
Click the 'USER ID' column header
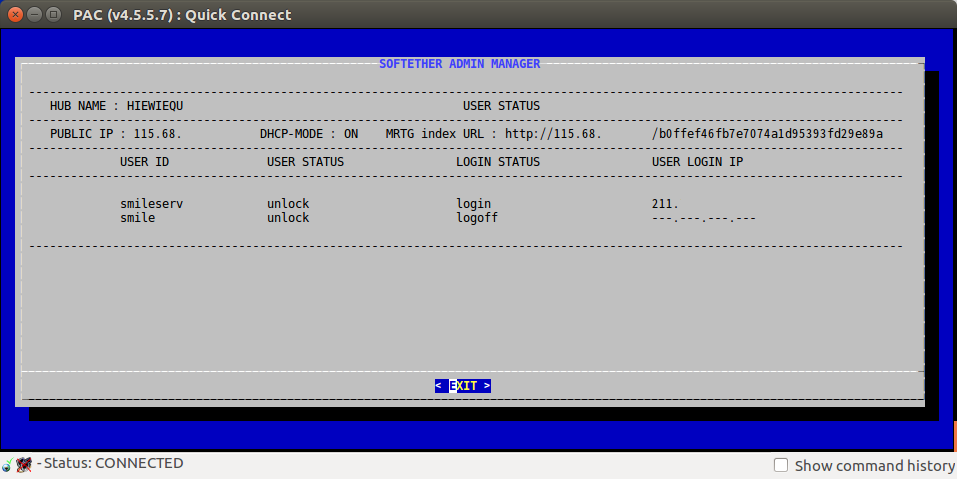(145, 162)
